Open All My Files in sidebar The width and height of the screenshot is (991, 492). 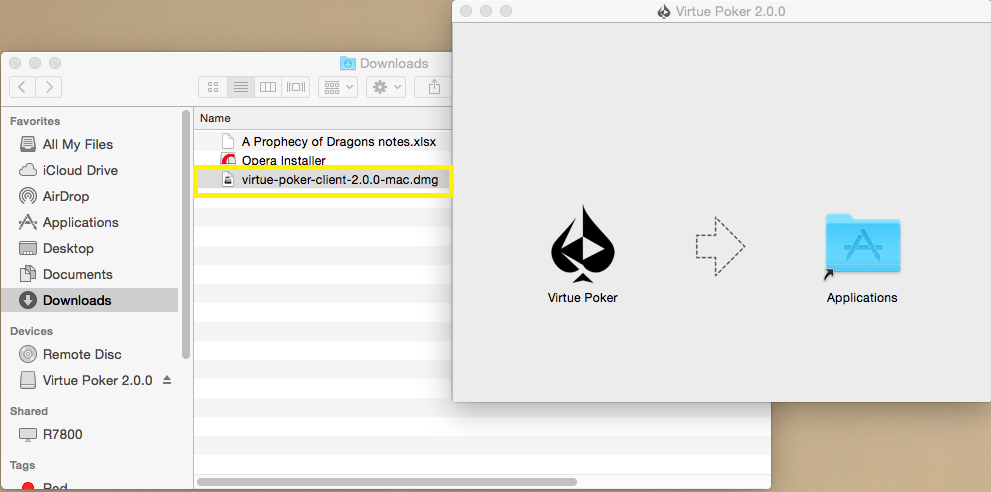[x=78, y=145]
